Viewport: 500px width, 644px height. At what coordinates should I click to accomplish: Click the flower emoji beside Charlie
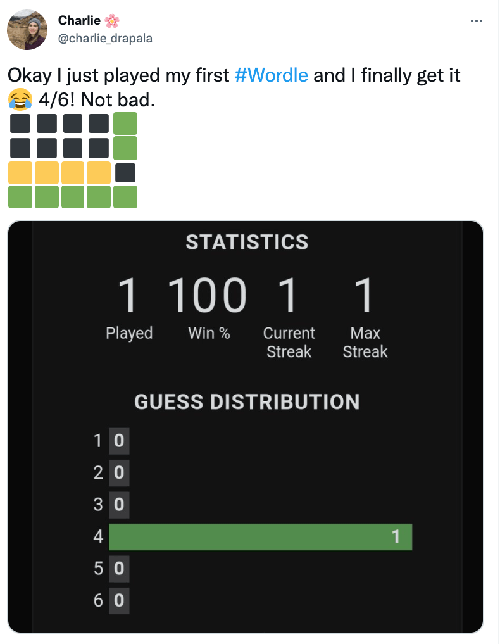112,21
